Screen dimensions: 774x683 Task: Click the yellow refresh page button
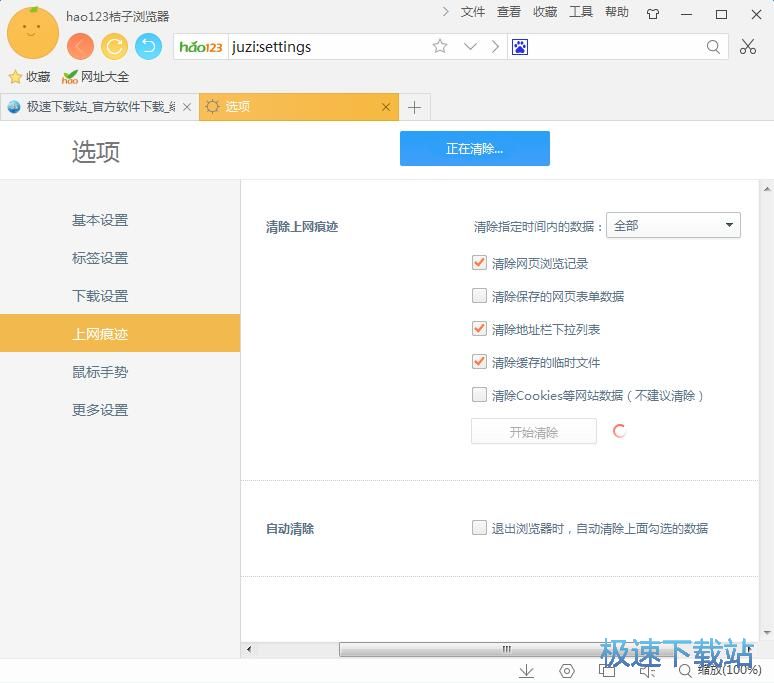coord(115,46)
